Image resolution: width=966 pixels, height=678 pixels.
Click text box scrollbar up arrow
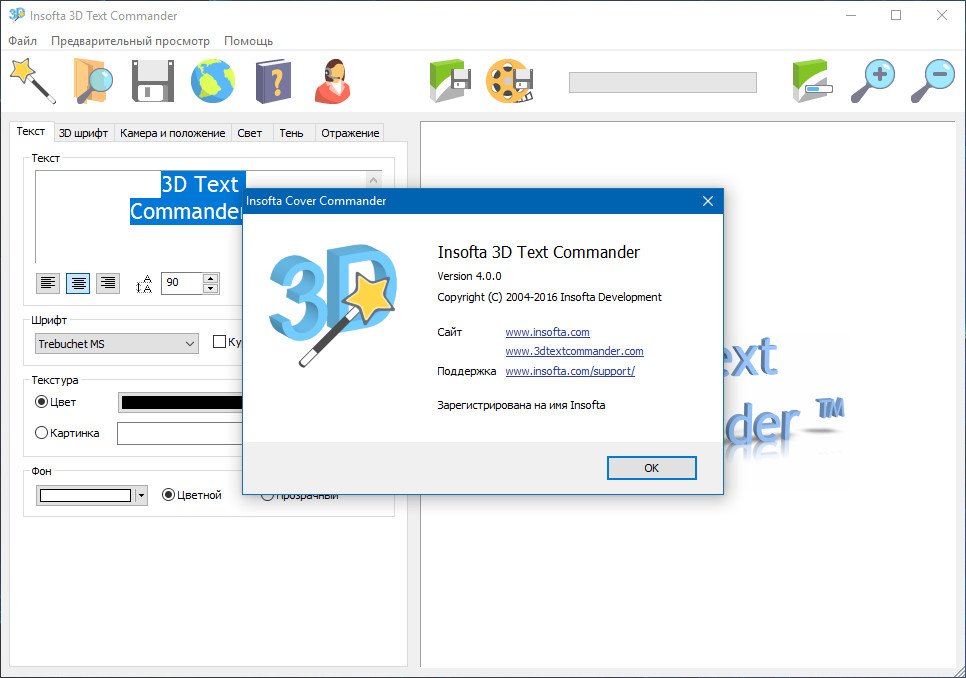coord(373,180)
